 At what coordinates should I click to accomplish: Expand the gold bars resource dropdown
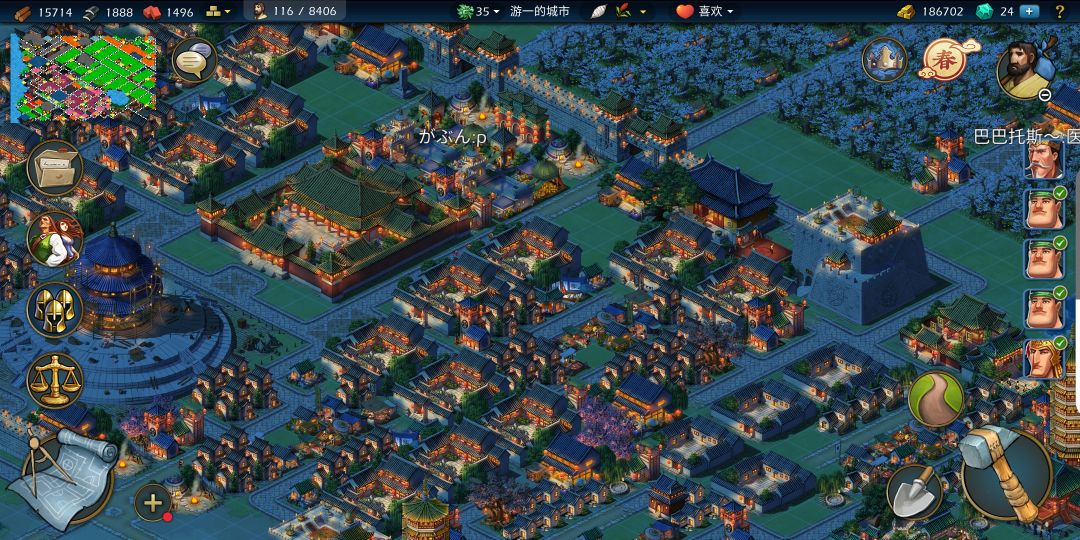[x=218, y=12]
